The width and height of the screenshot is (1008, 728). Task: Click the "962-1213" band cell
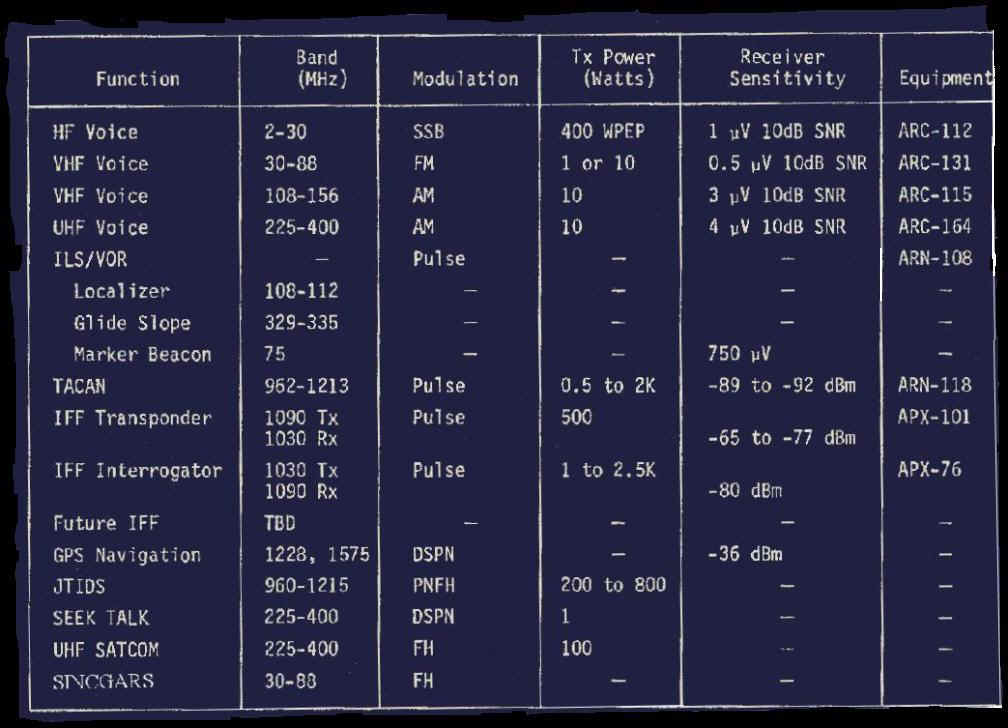[307, 386]
